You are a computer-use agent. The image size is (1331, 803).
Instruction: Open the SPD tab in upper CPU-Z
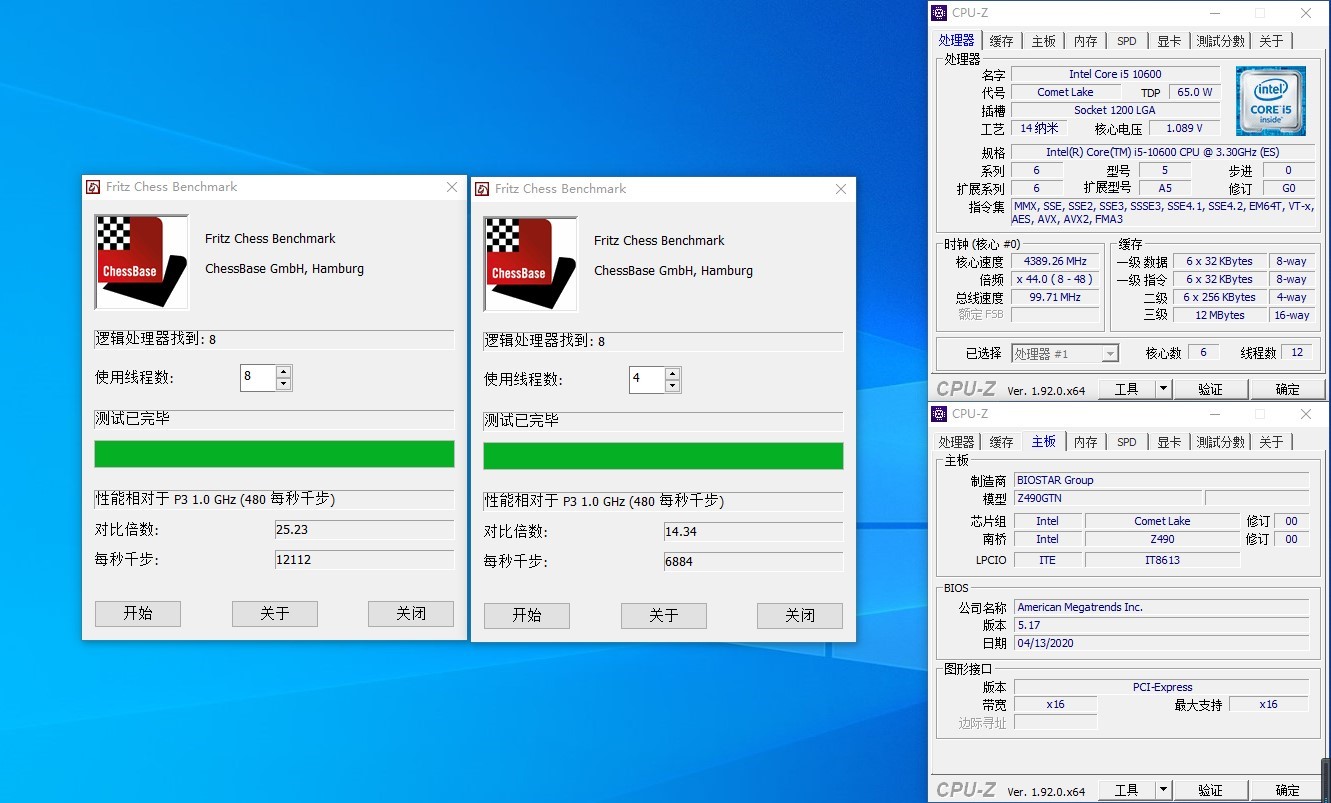[x=1127, y=41]
